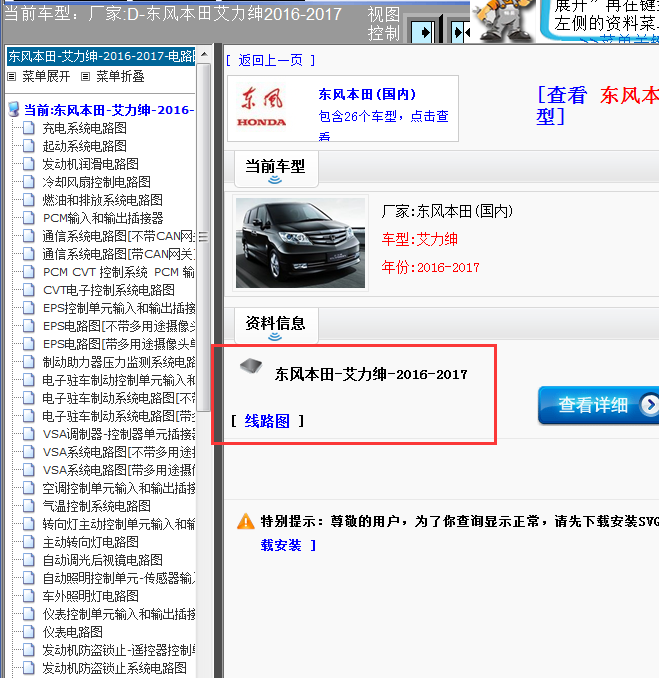Screen dimensions: 659x678
Task: Click page icon beside PCM输入和输出插接器
Action: click(x=29, y=218)
